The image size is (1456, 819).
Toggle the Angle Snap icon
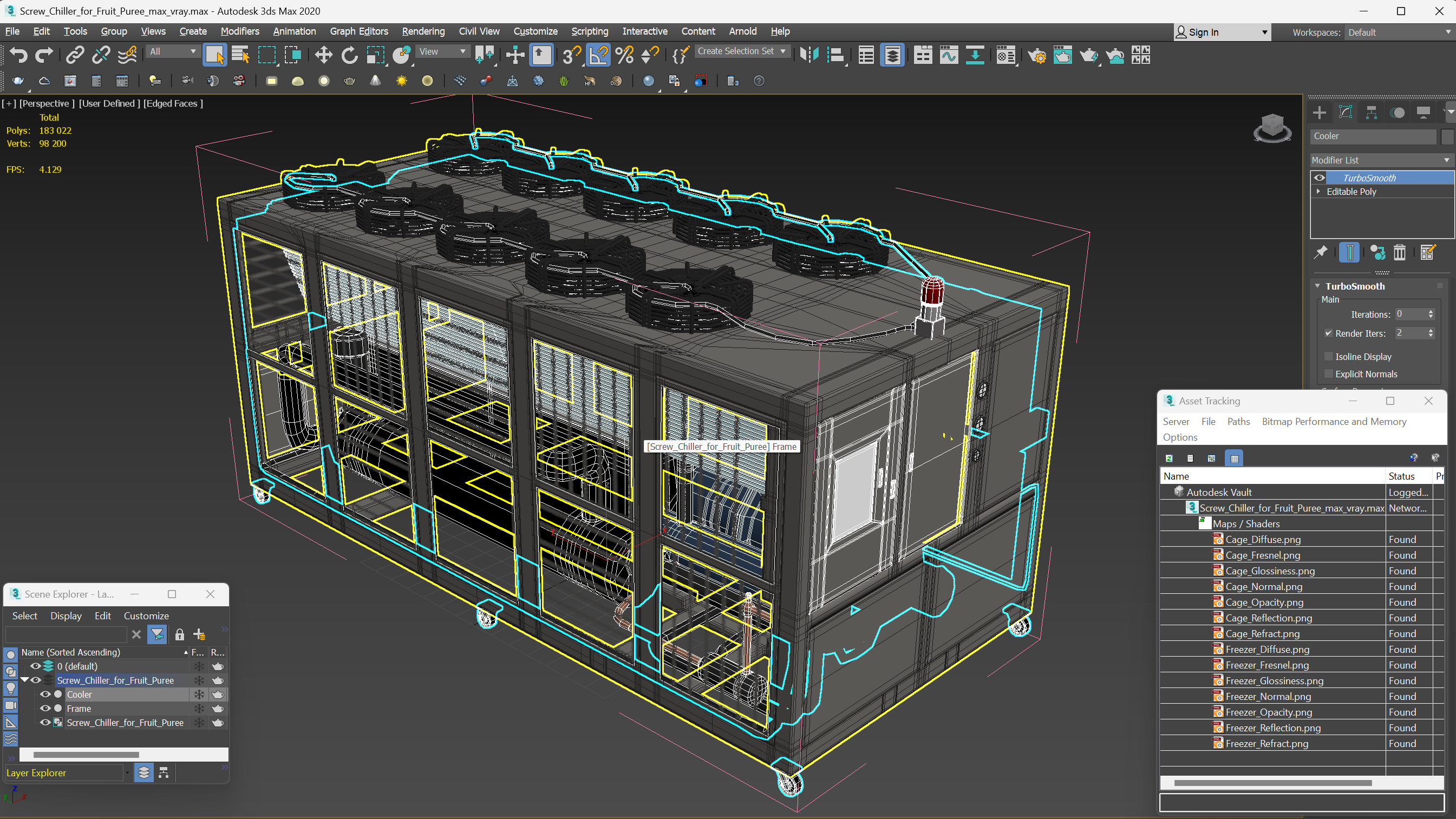(598, 55)
